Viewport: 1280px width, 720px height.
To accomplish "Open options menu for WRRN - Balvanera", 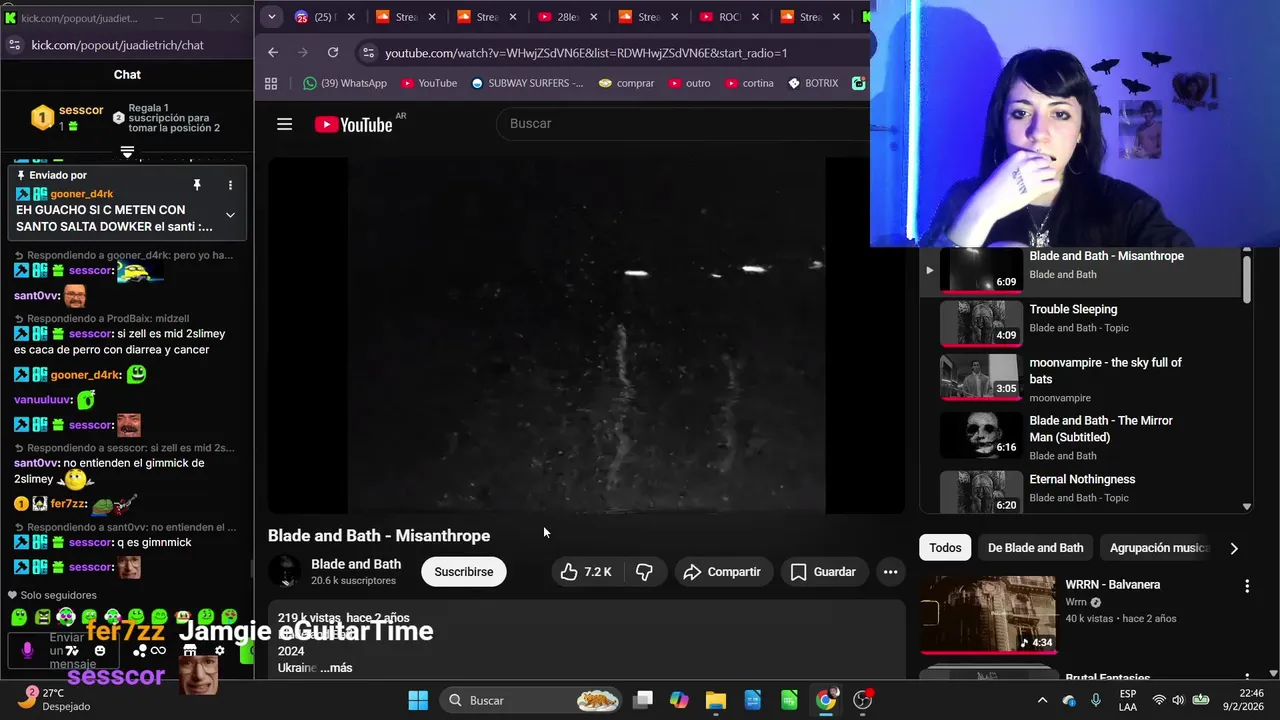I will (x=1247, y=586).
